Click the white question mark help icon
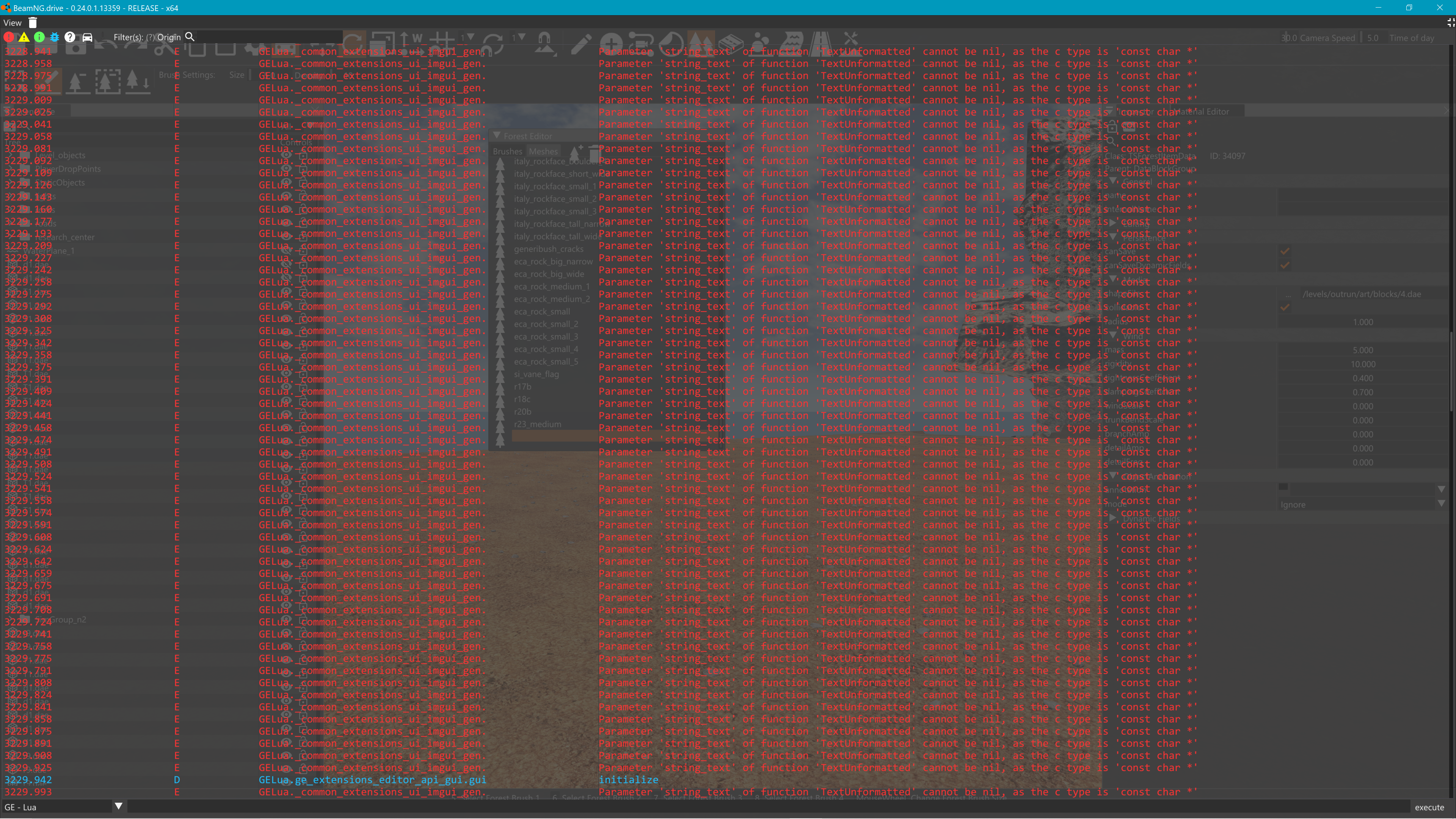 click(x=69, y=37)
